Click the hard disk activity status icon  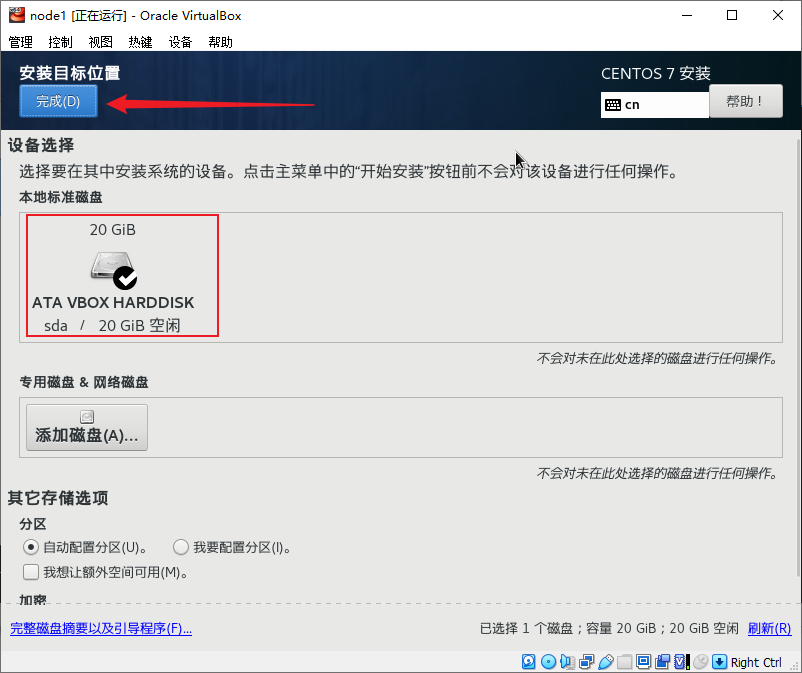pyautogui.click(x=528, y=662)
